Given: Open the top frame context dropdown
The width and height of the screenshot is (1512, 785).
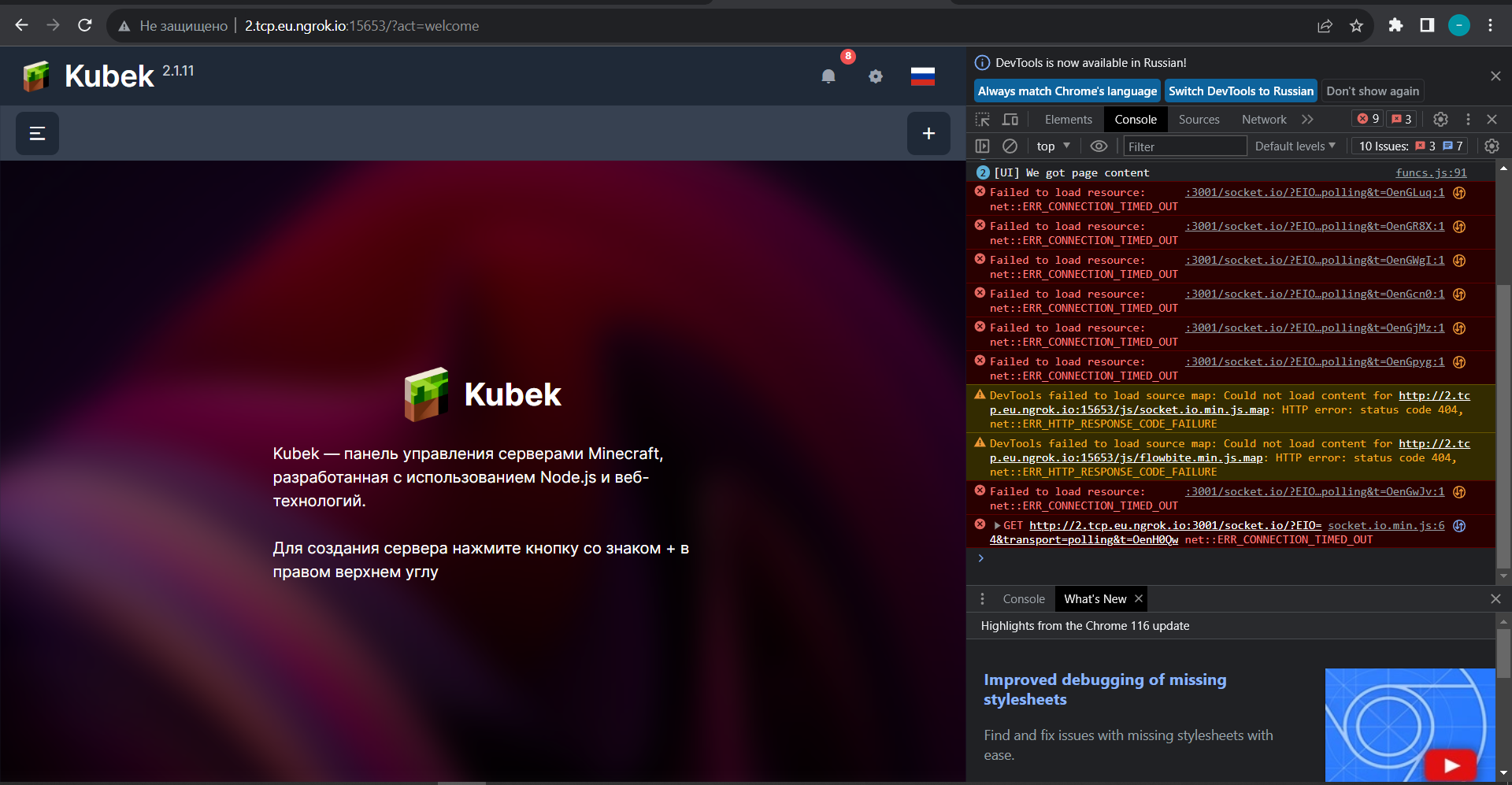Looking at the screenshot, I should click(x=1053, y=146).
